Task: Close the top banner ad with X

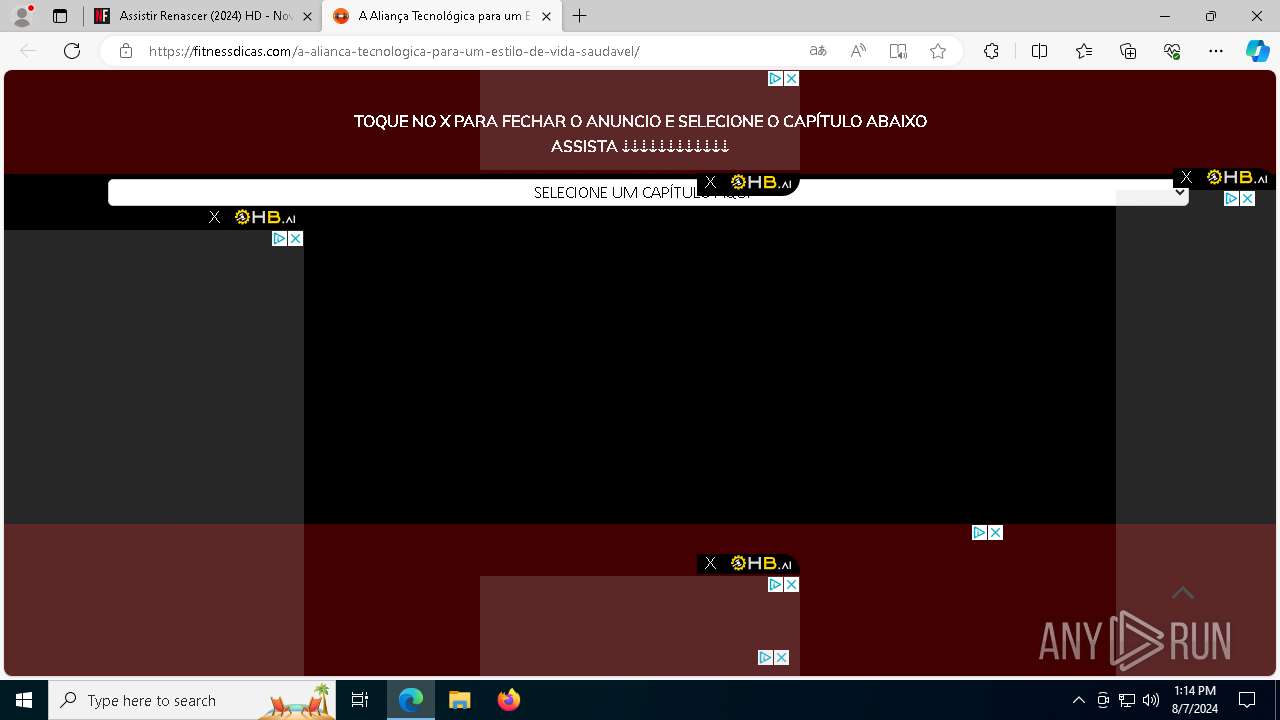Action: pyautogui.click(x=791, y=78)
